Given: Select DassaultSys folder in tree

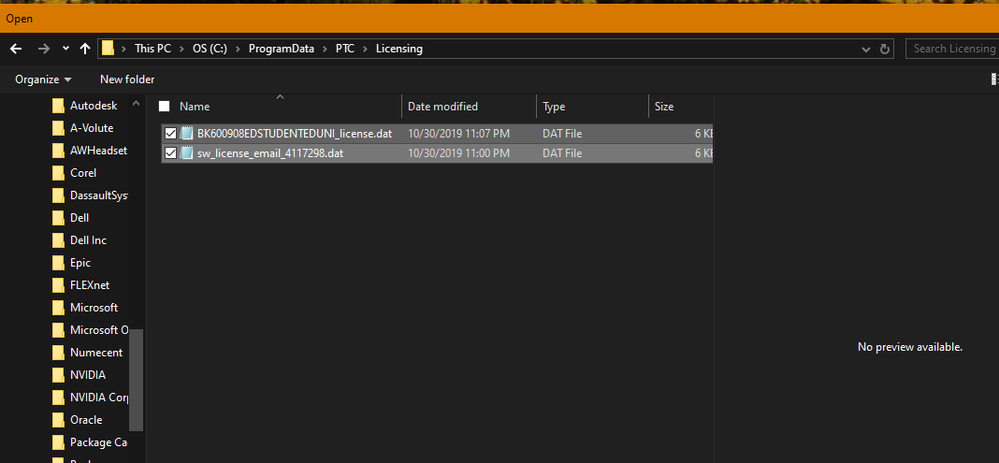Looking at the screenshot, I should (x=99, y=195).
